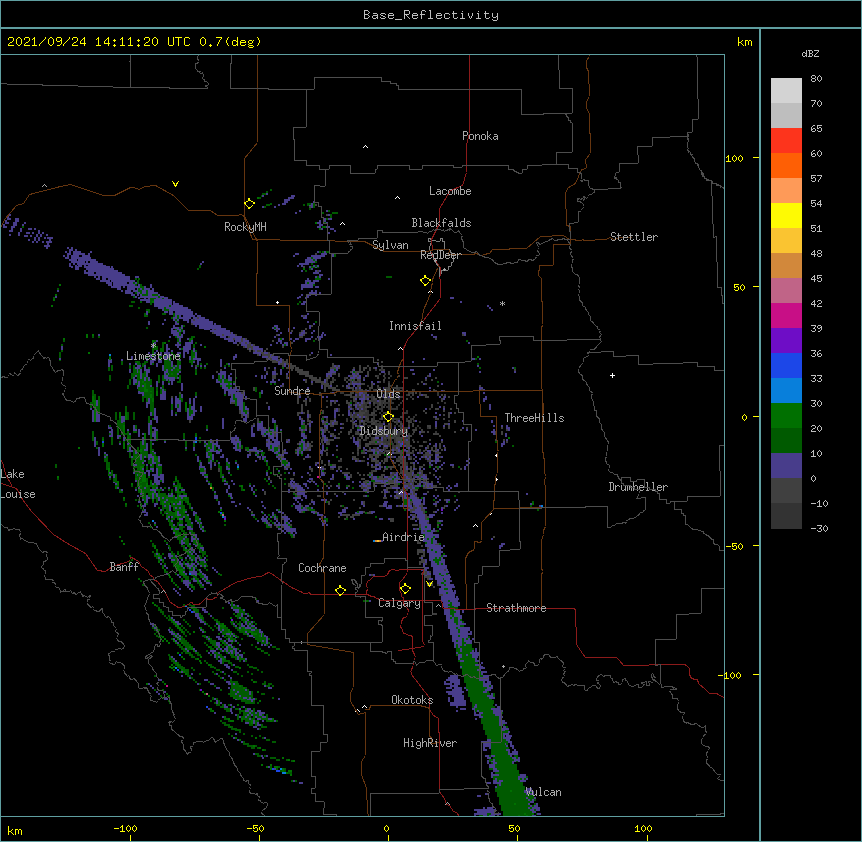Select the magenta swatch between 42 and 39 dBZ
Screen dimensions: 862x842
click(x=786, y=315)
